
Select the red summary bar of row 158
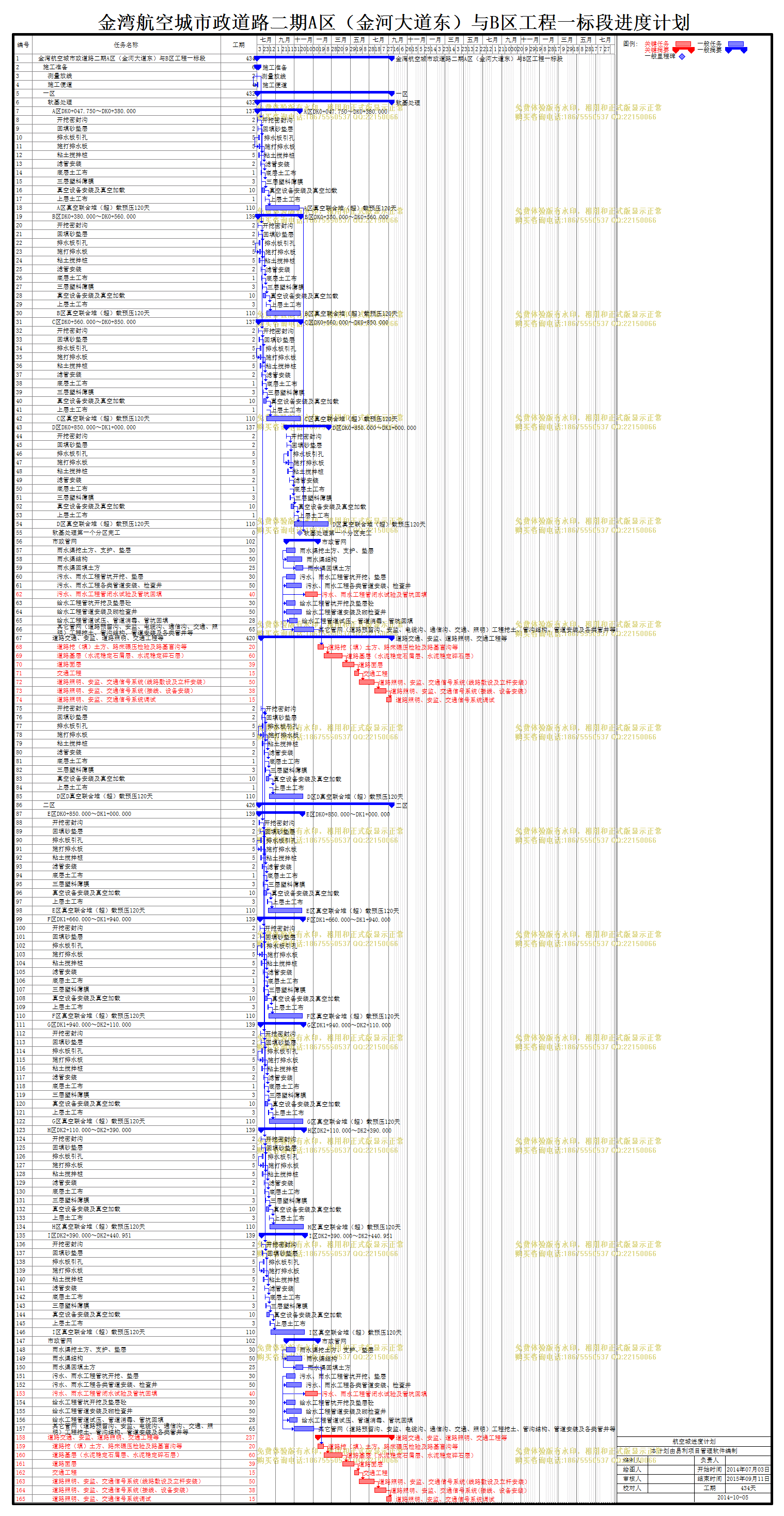point(355,1437)
